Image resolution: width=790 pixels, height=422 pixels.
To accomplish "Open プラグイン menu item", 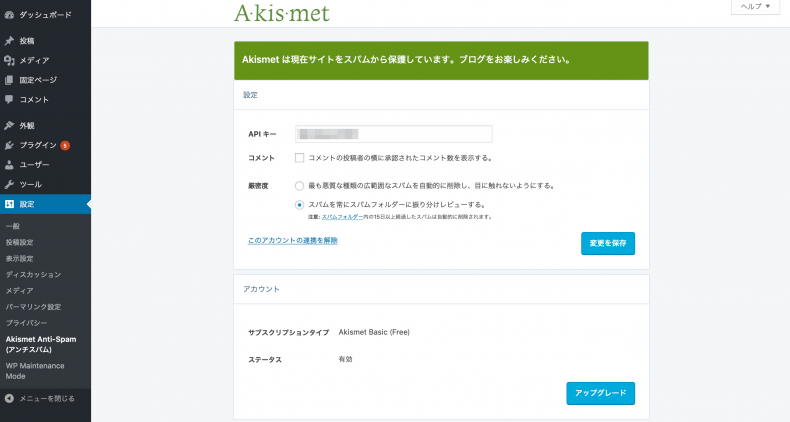I will (x=45, y=145).
